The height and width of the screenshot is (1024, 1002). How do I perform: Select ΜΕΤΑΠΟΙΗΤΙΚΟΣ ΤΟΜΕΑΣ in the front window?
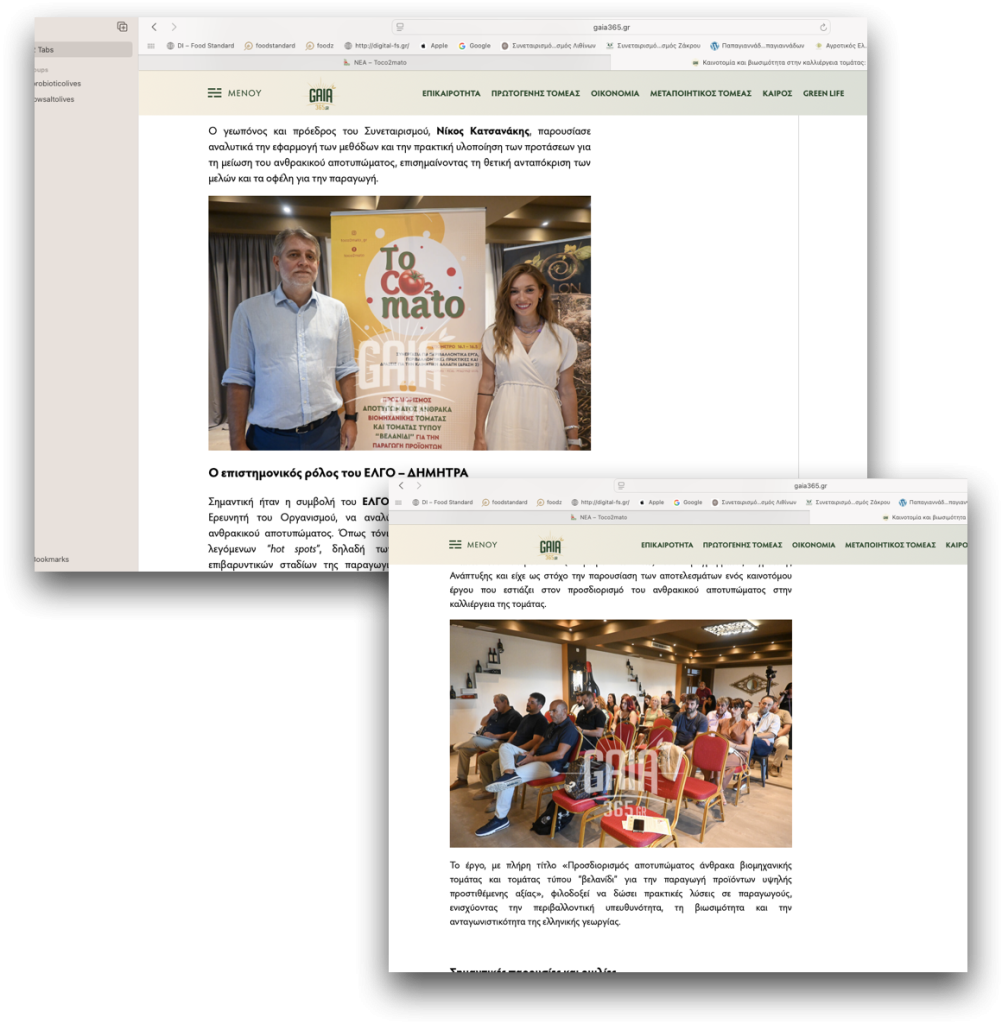point(890,545)
